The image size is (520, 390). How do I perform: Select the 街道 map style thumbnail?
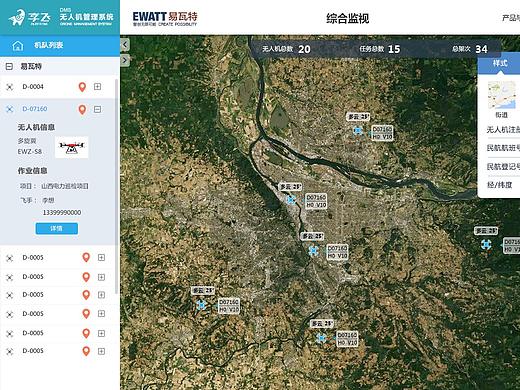tap(502, 95)
